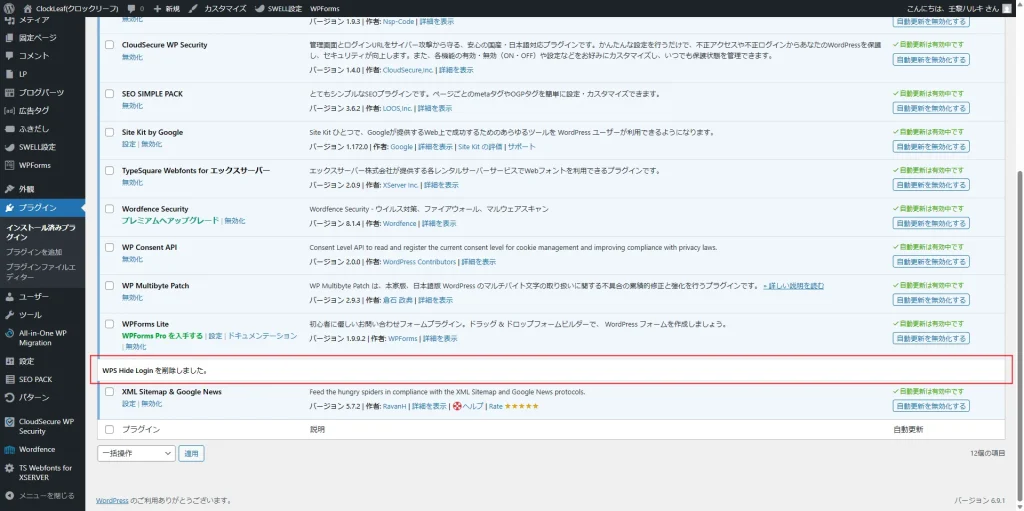Open ユーザー via its sidebar icon

click(9, 297)
